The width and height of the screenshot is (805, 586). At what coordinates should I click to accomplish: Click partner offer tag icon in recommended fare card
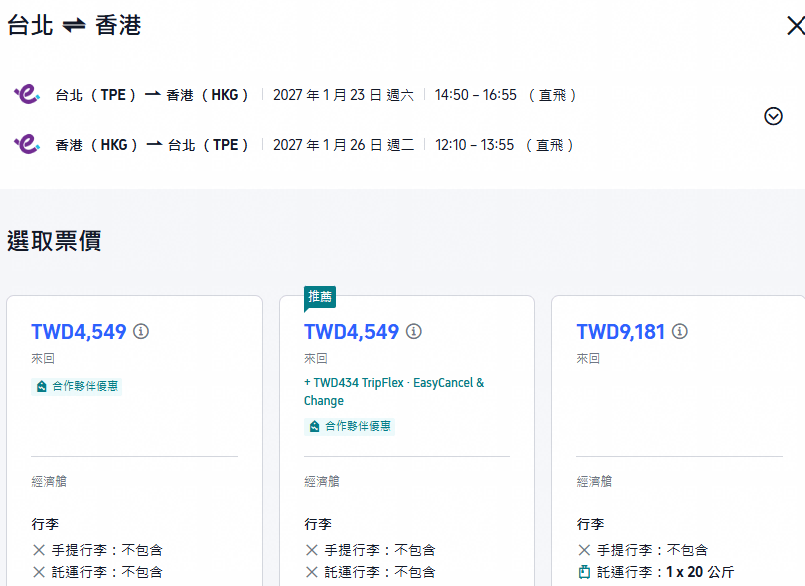[314, 426]
